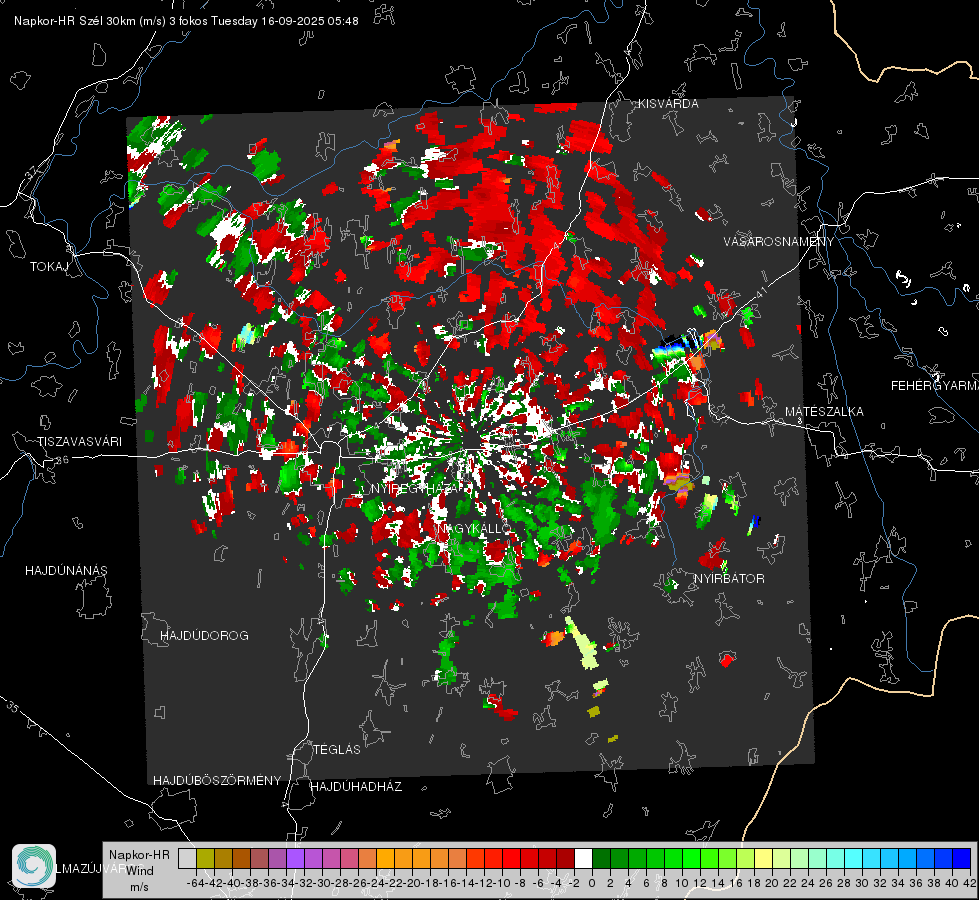
Task: Click the m/s unit label in the legend
Action: [139, 887]
